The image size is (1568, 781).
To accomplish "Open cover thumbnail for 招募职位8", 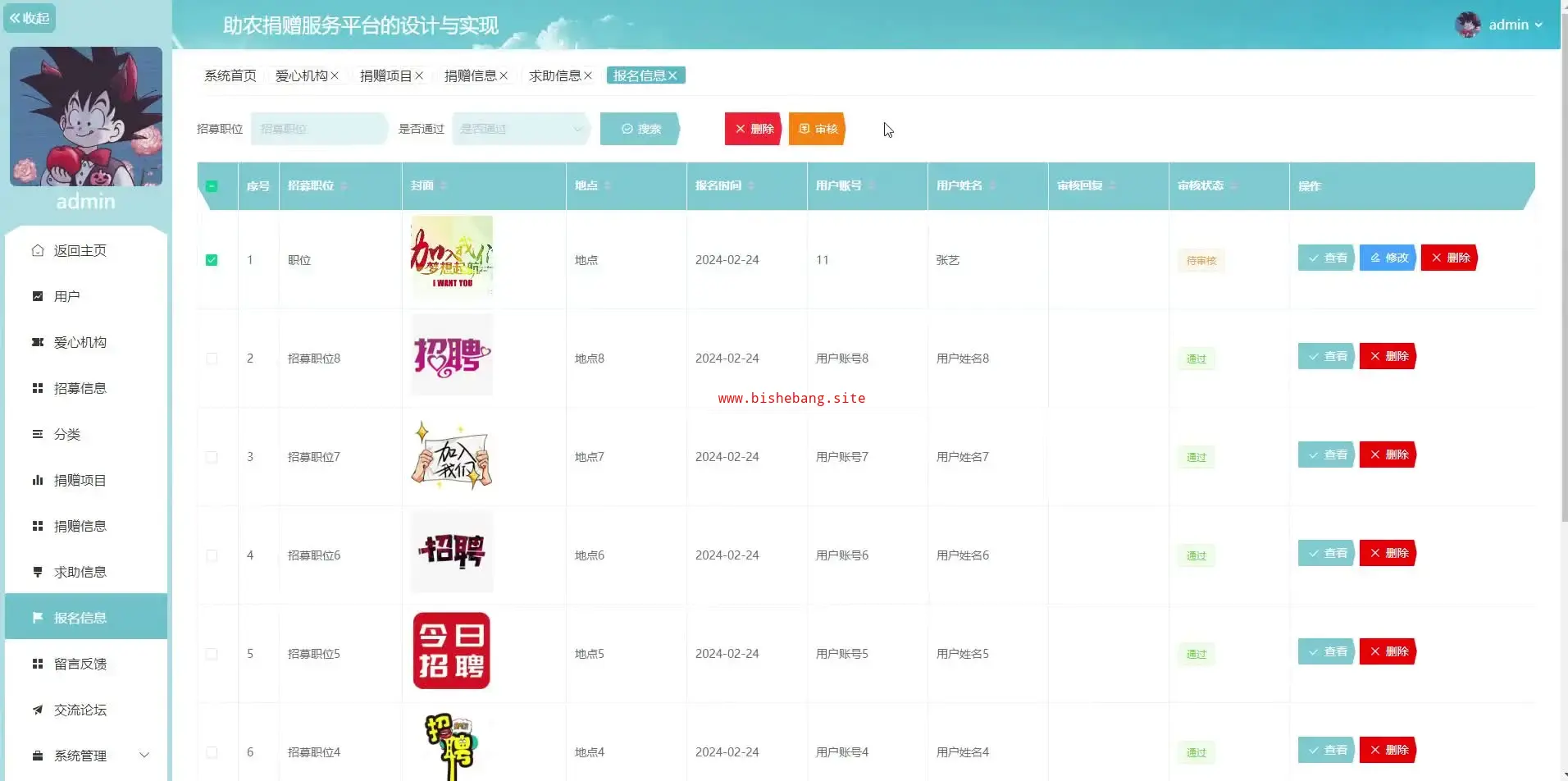I will [452, 354].
